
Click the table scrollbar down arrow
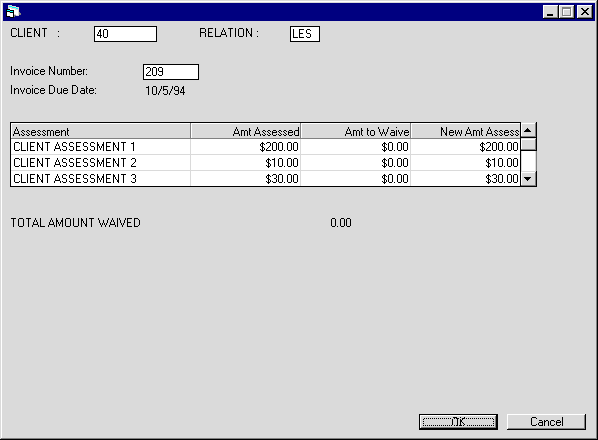coord(528,178)
